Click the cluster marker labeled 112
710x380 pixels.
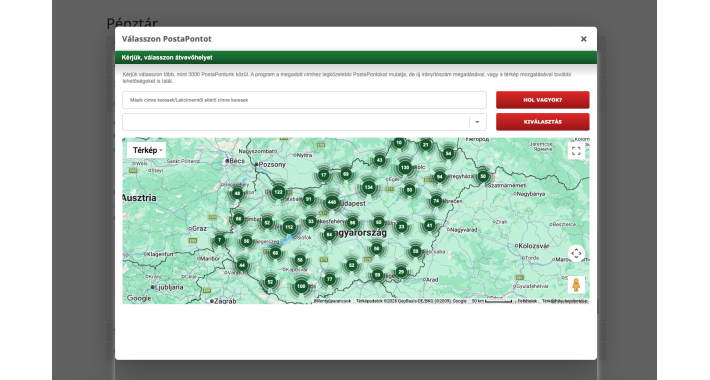pyautogui.click(x=289, y=227)
